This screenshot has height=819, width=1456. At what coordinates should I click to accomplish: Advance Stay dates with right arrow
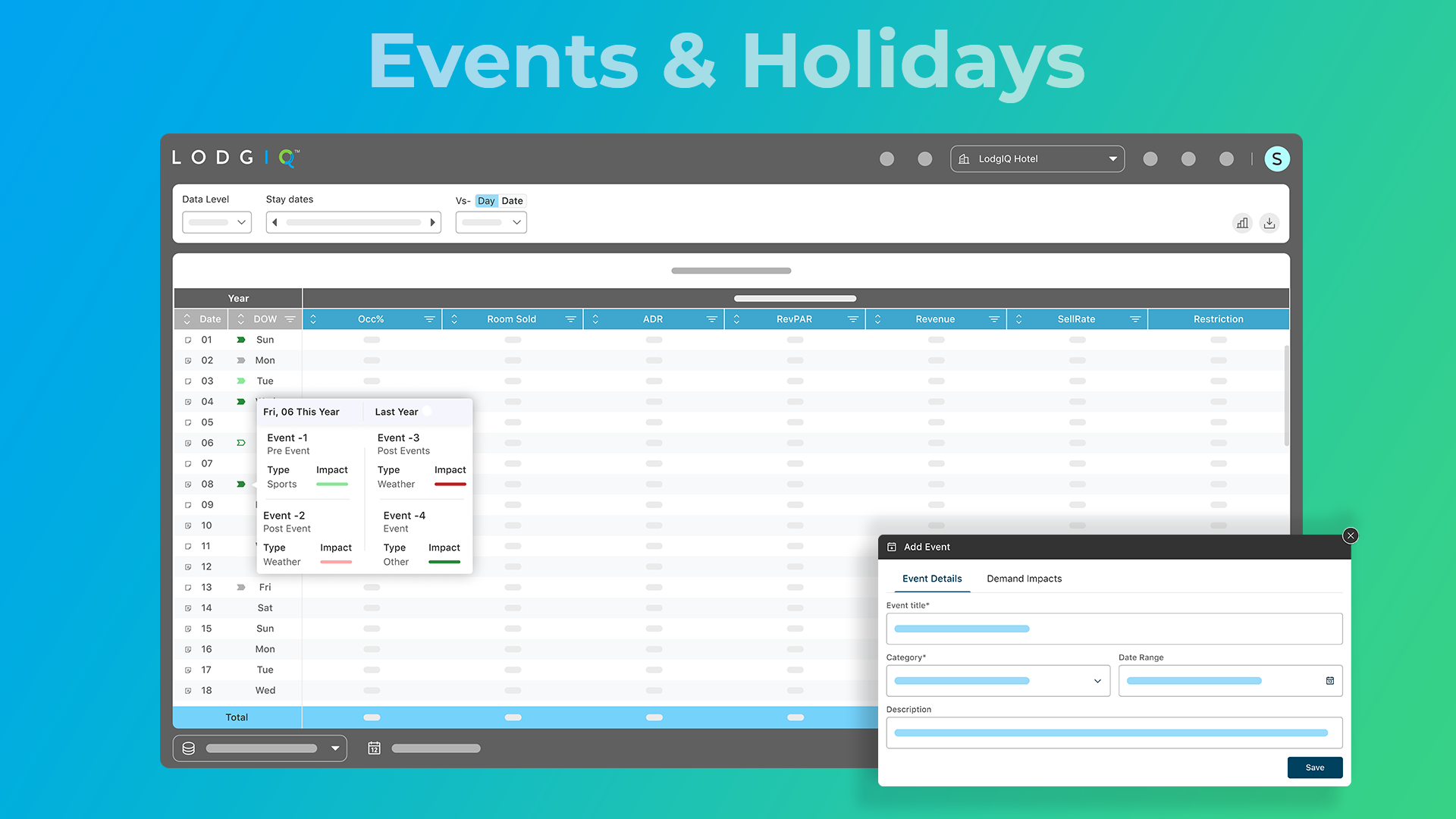click(432, 222)
